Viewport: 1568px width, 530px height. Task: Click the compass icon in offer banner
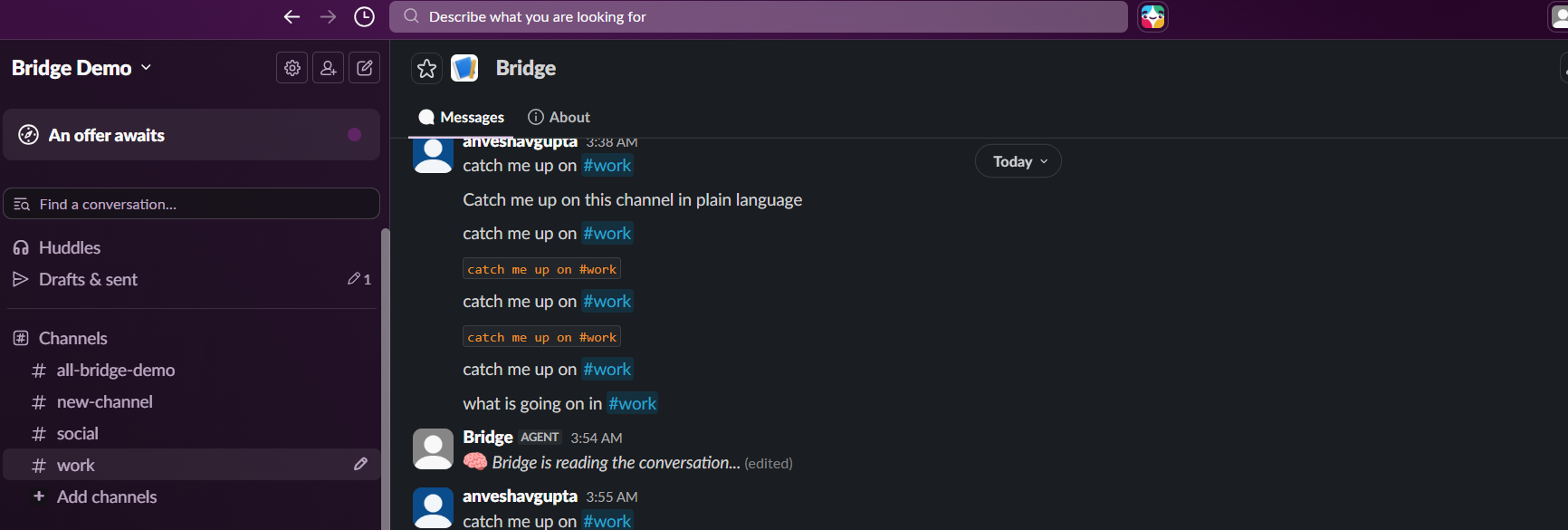point(29,135)
